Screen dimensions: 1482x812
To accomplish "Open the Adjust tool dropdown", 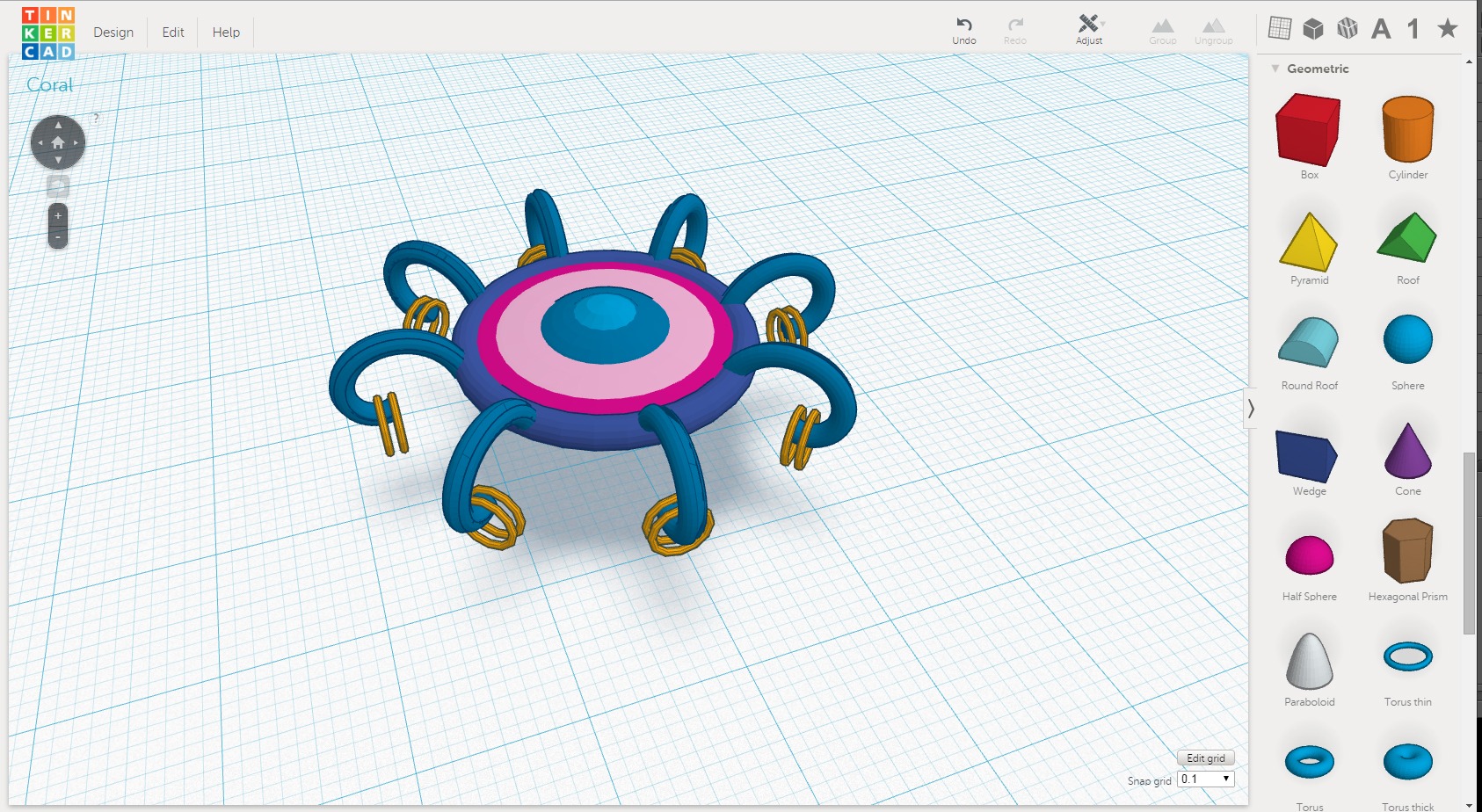I will (1089, 30).
